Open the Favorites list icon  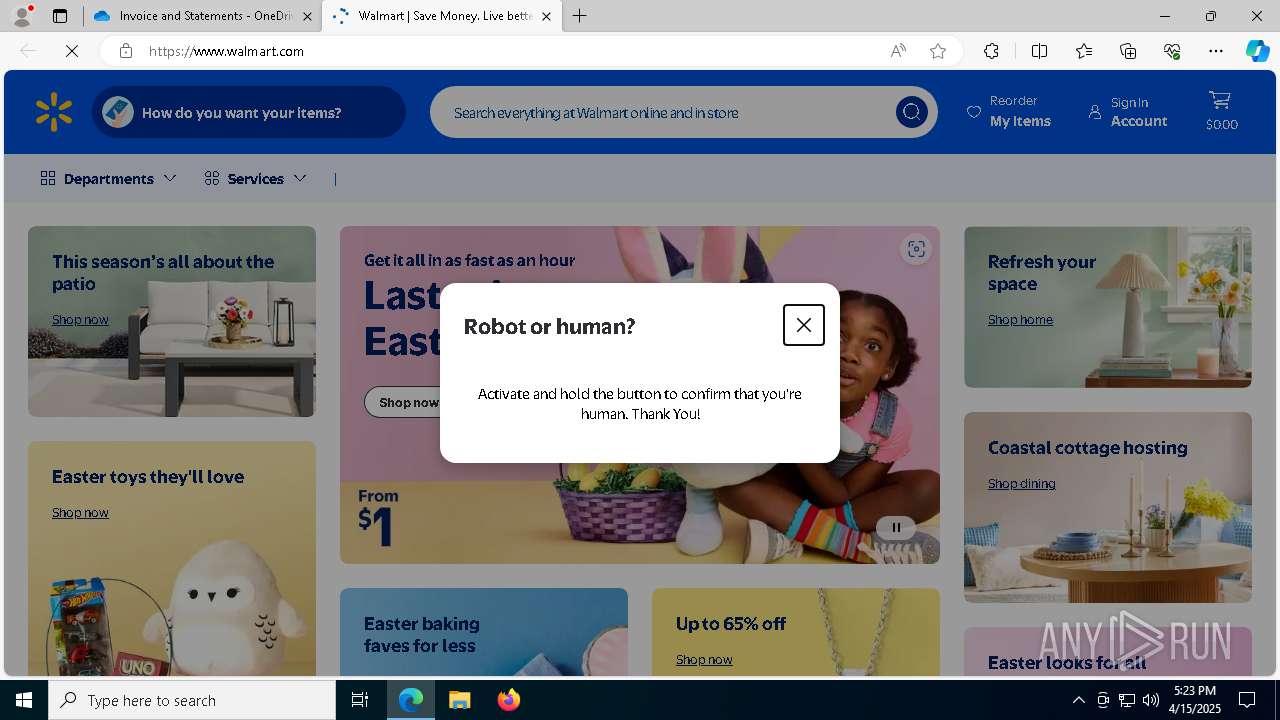1084,51
